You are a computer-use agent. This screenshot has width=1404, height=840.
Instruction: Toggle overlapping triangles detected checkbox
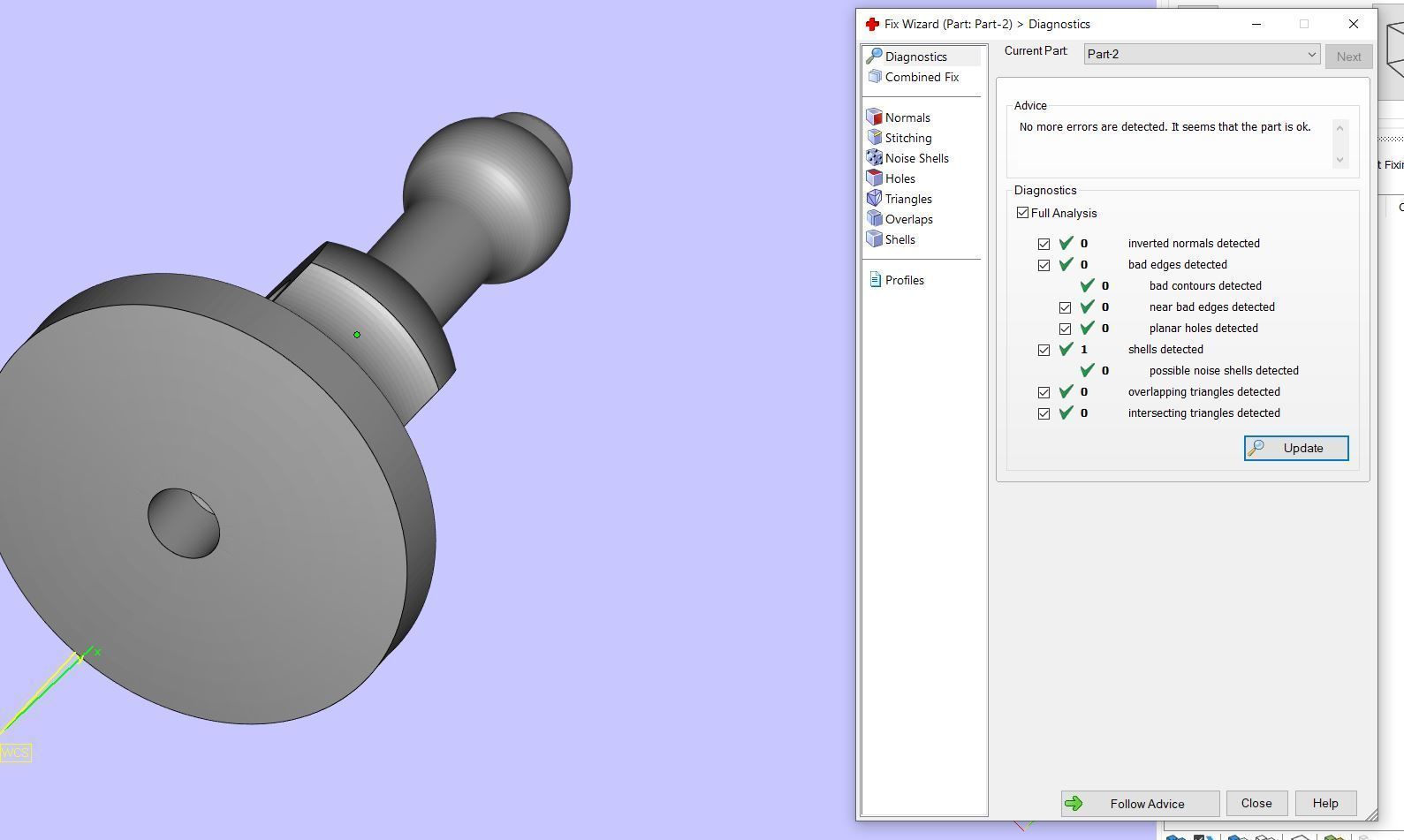click(1044, 392)
